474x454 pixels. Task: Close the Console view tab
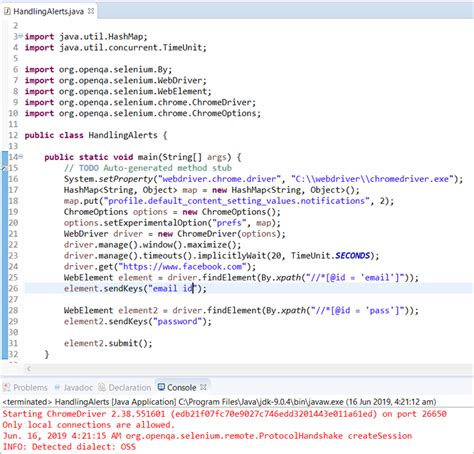click(203, 387)
